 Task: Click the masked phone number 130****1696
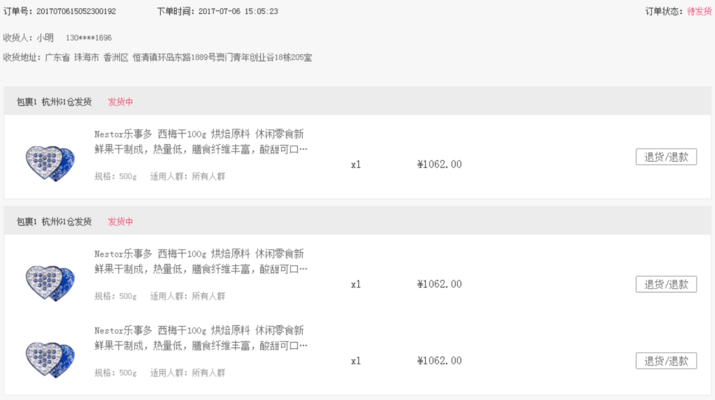click(89, 37)
